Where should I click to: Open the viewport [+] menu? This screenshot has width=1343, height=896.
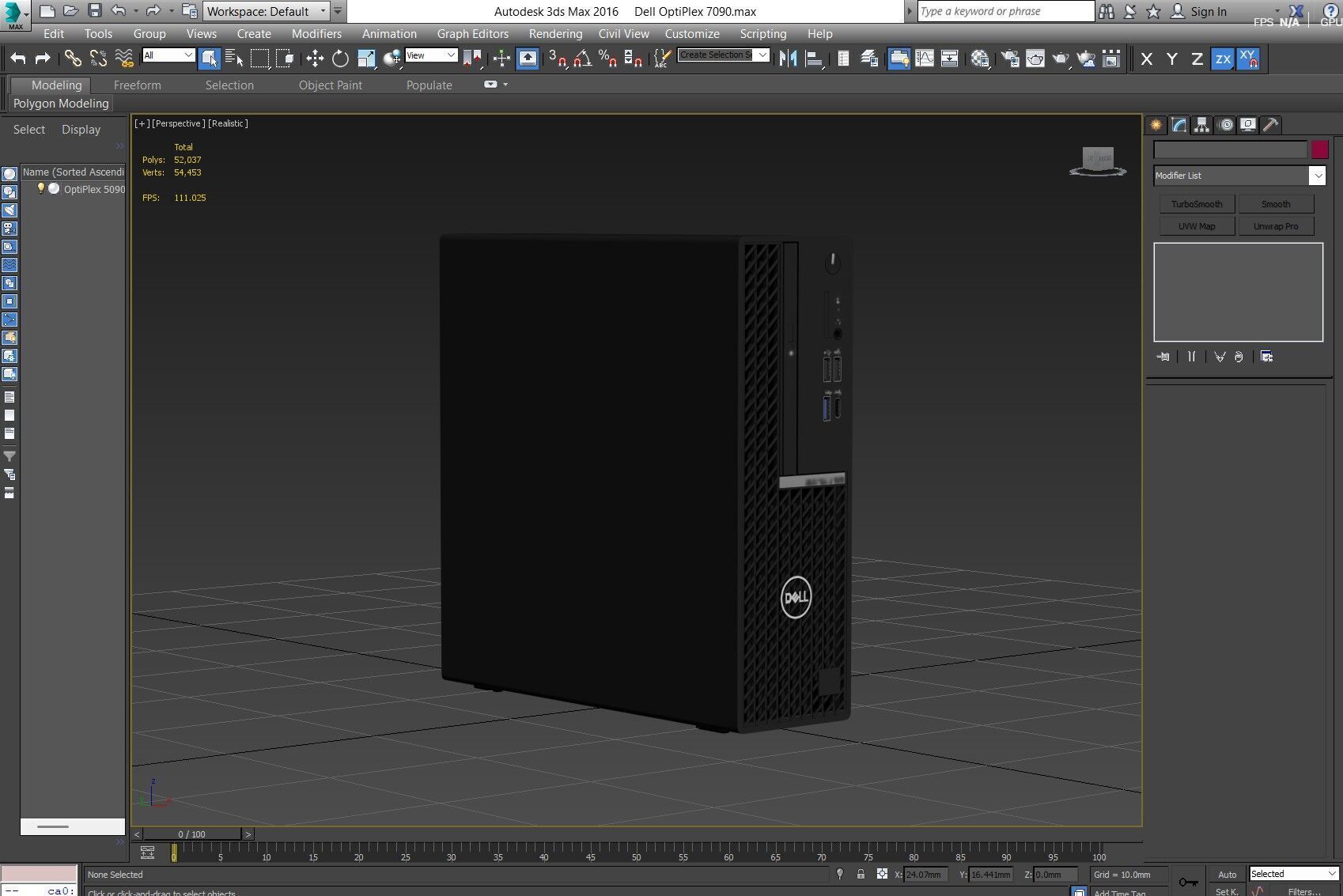click(x=142, y=123)
